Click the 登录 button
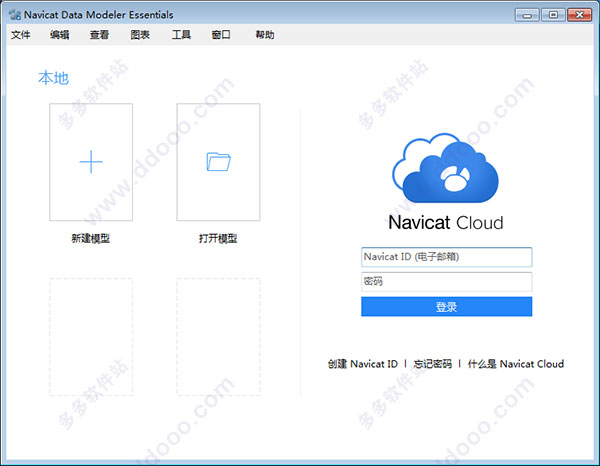This screenshot has height=466, width=600. 447,306
